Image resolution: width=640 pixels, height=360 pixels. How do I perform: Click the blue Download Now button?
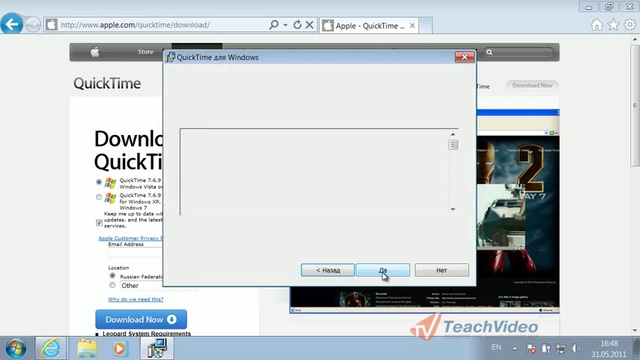tap(141, 319)
